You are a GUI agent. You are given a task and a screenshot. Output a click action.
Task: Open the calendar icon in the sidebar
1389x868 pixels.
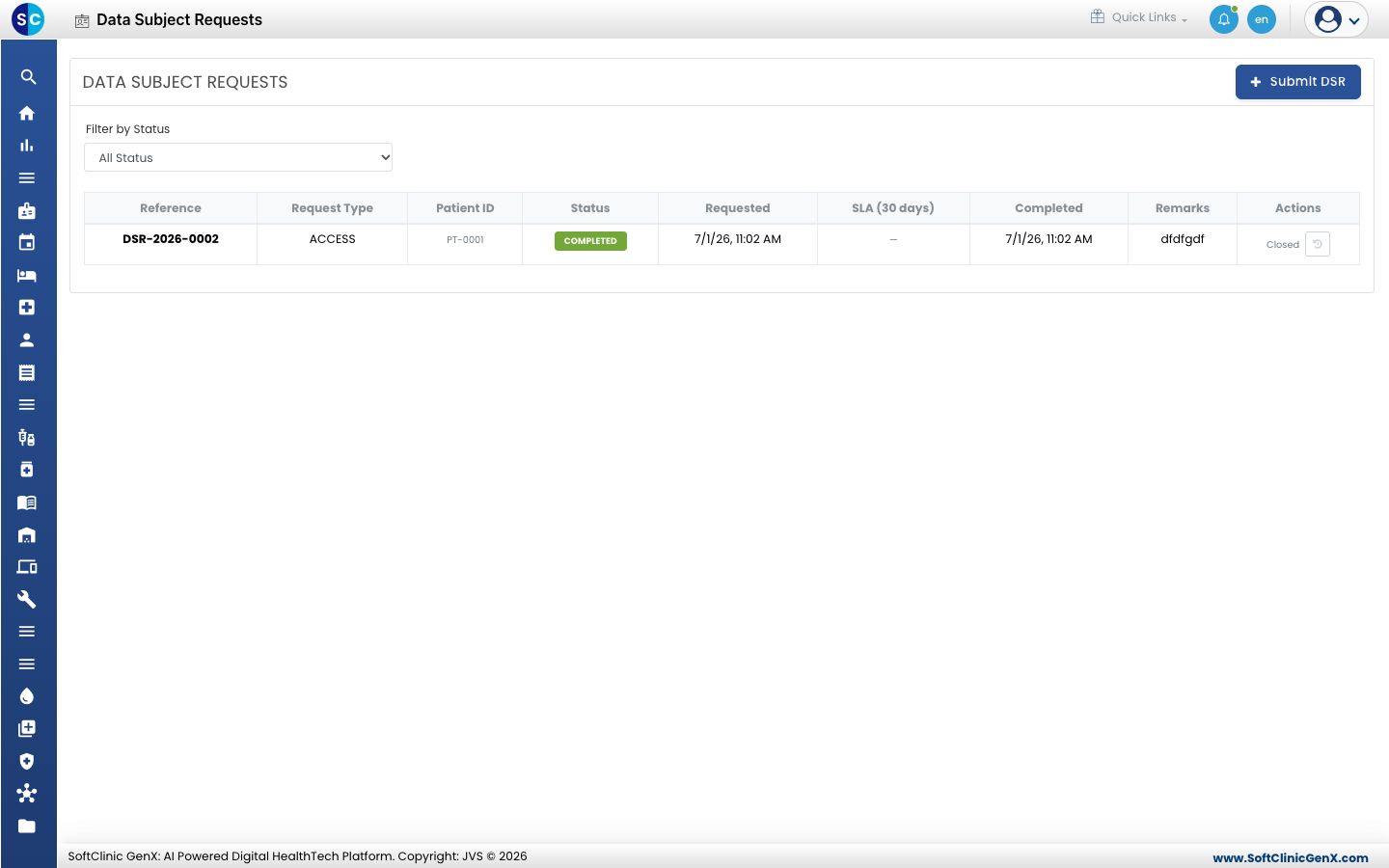click(x=27, y=243)
